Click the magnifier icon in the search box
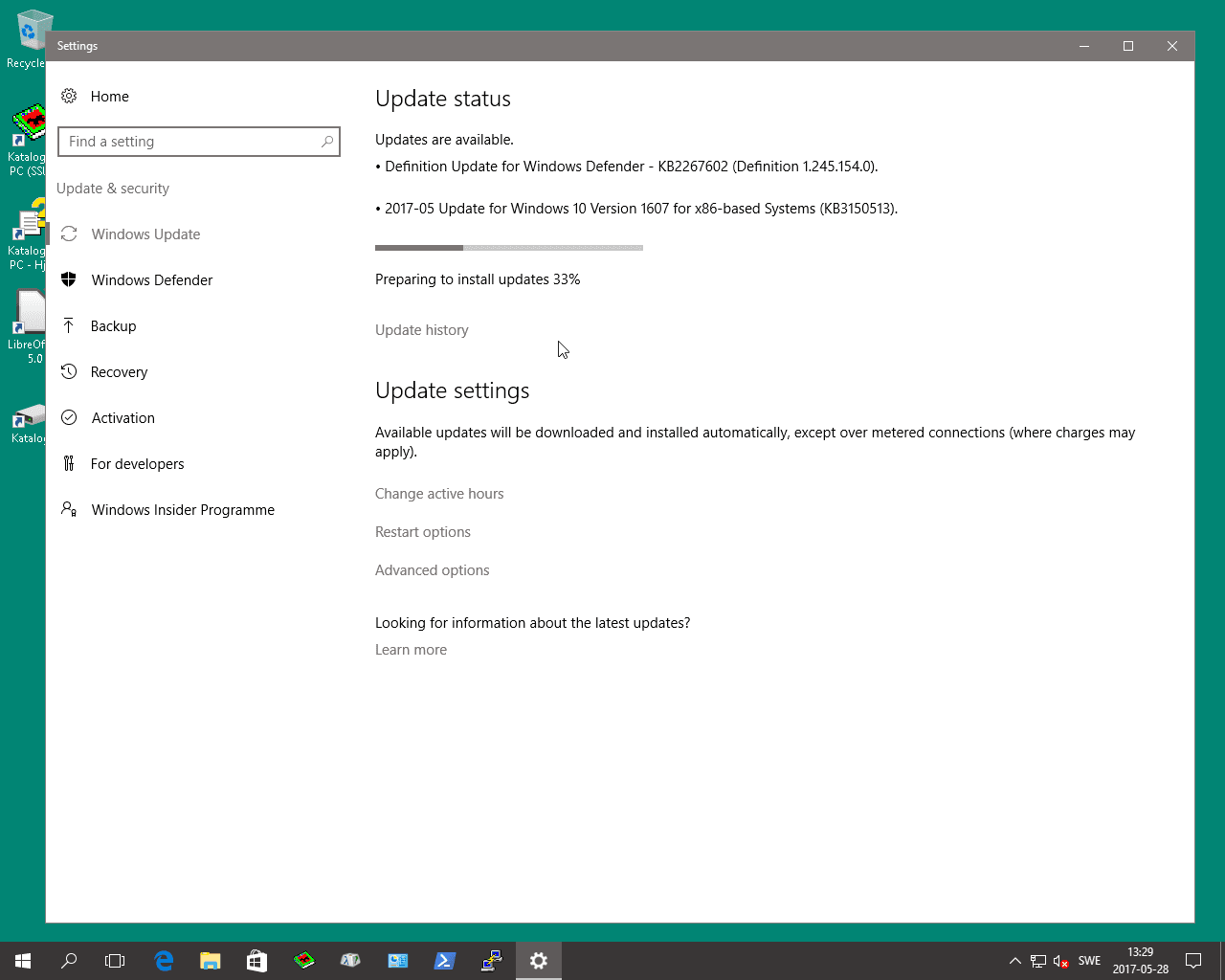This screenshot has height=980, width=1225. 327,142
